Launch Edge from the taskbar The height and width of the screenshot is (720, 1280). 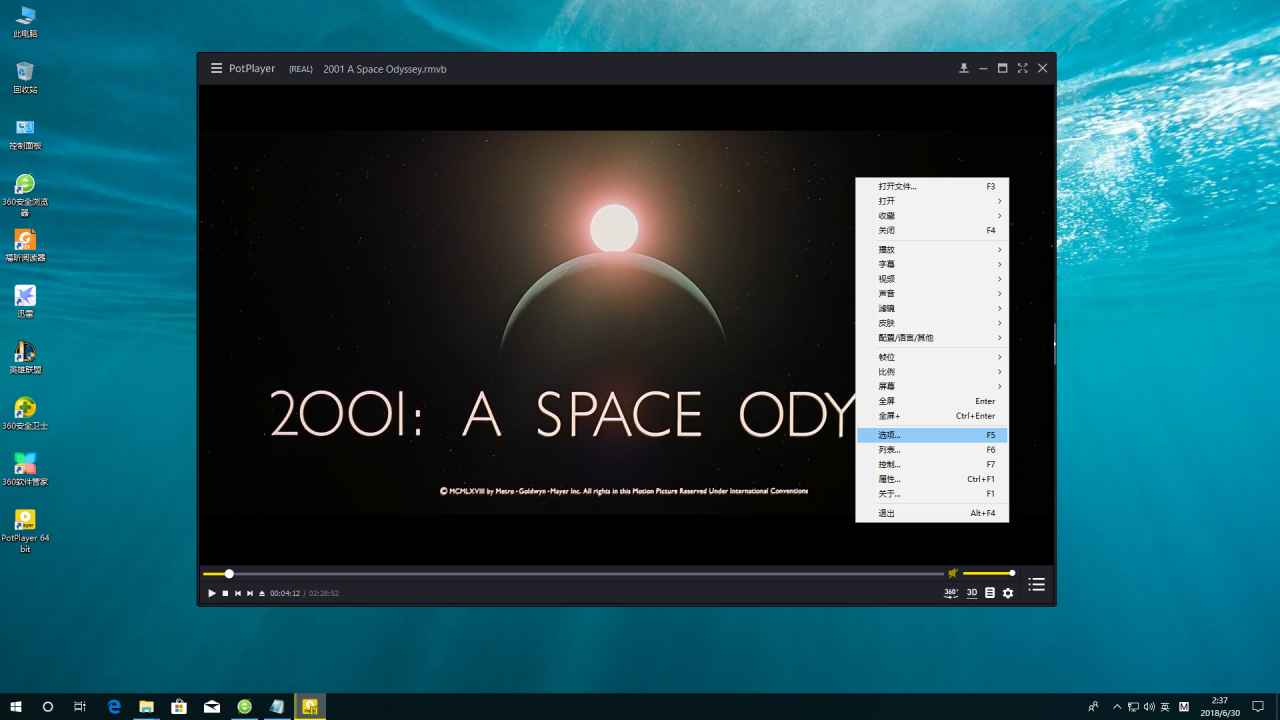click(x=114, y=706)
